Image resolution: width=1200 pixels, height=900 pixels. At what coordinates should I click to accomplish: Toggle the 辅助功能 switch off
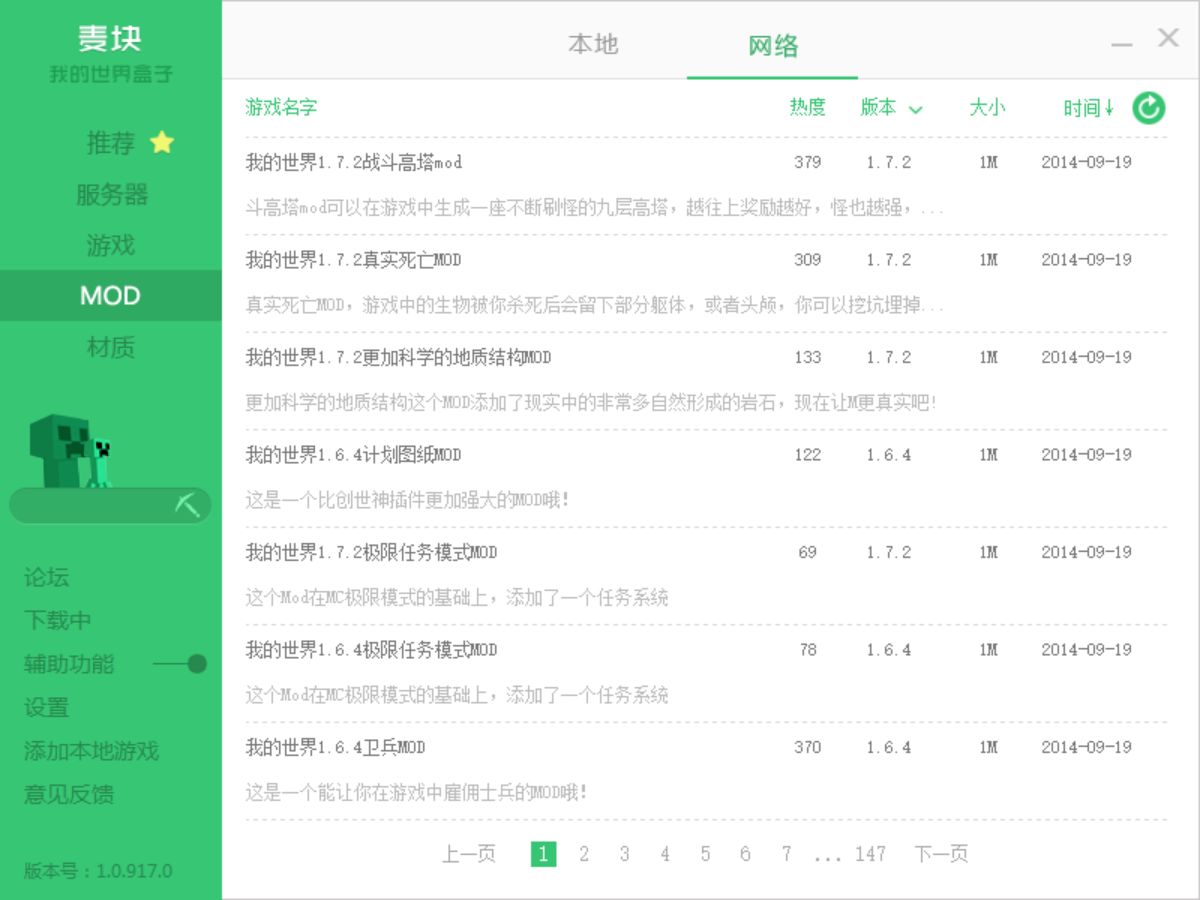click(196, 663)
